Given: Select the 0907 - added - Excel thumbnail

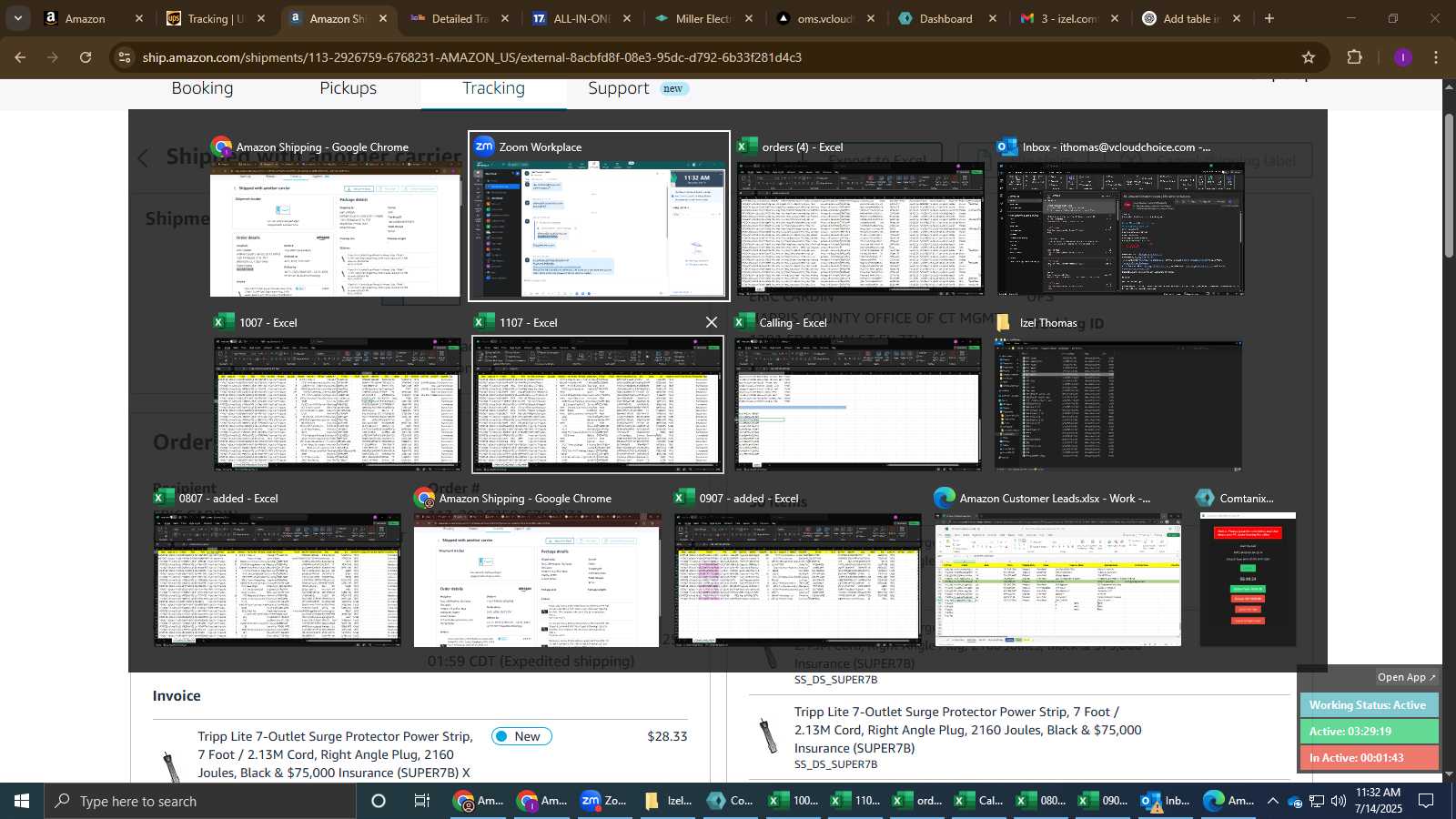Looking at the screenshot, I should tap(797, 568).
